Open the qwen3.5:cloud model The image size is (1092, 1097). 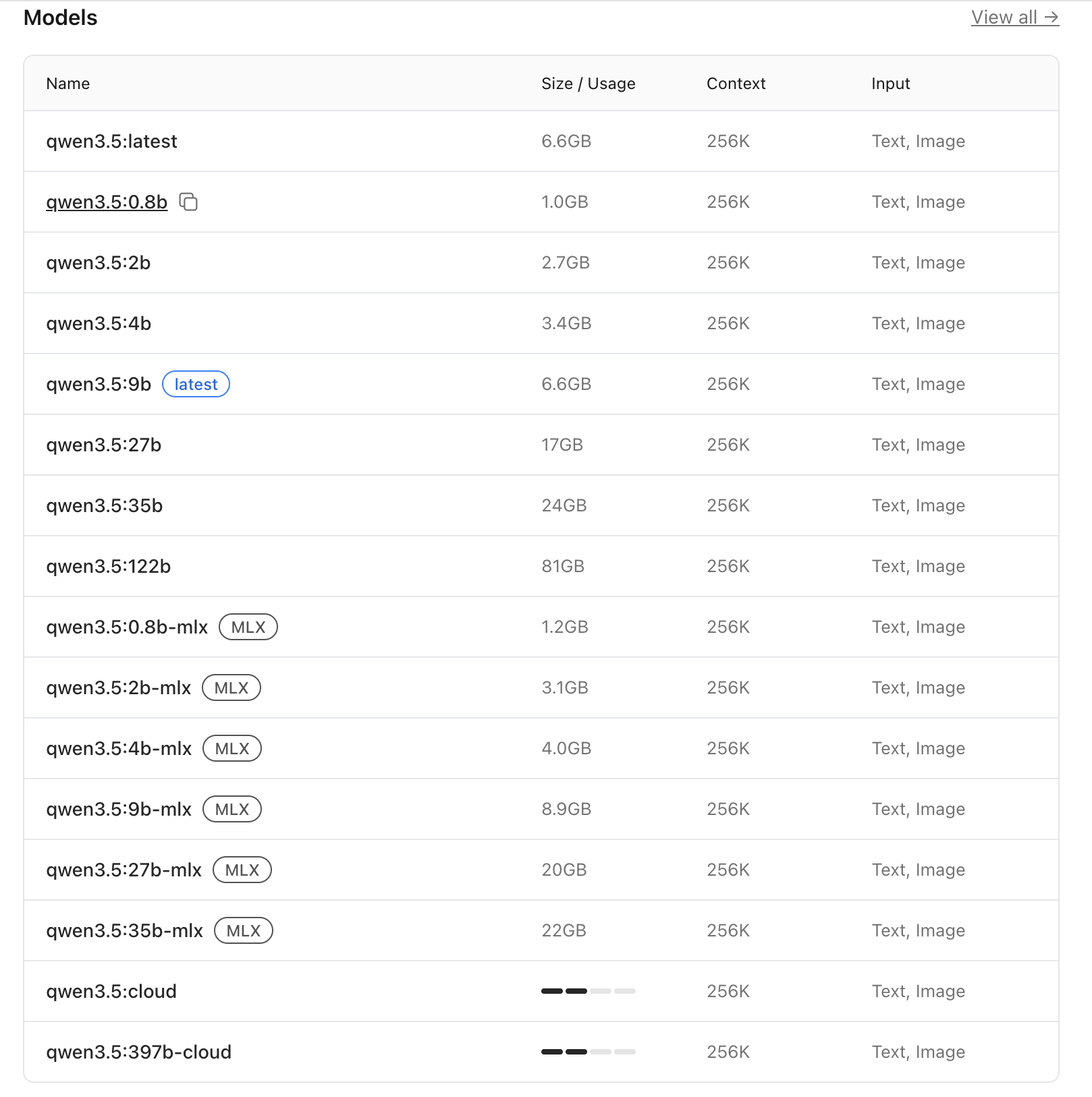pos(111,991)
